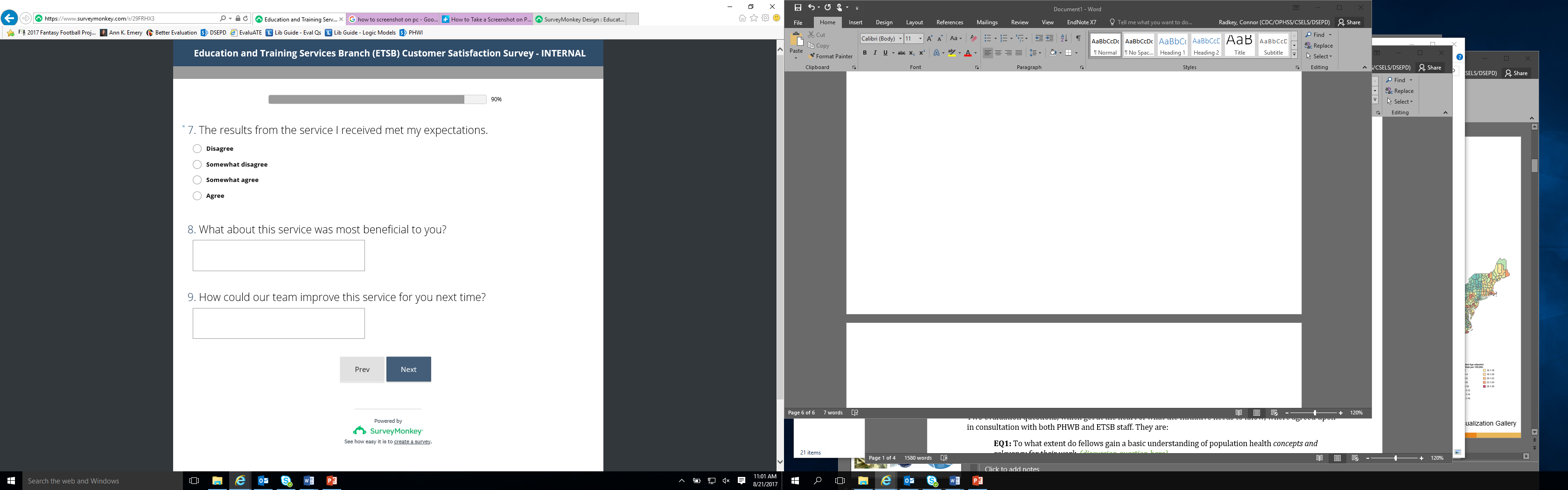Expand the Styles gallery More arrow in Document1

click(x=1294, y=55)
